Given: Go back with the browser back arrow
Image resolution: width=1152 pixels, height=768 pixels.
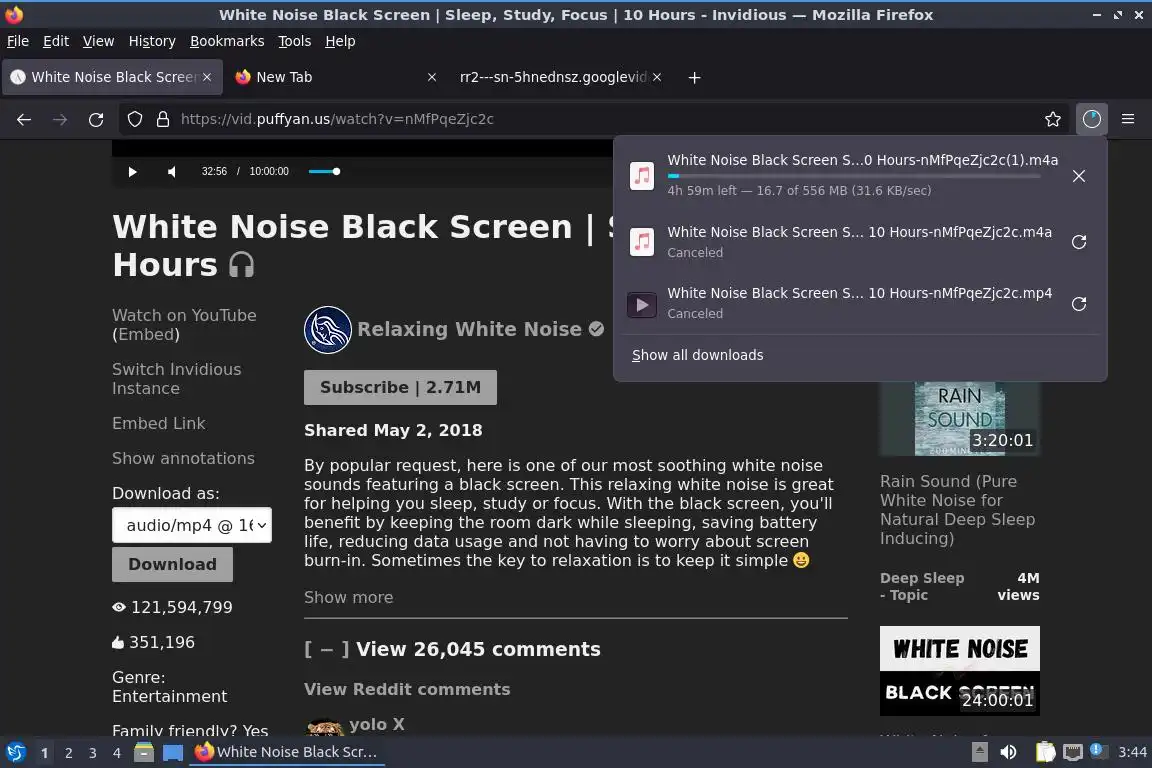Looking at the screenshot, I should tap(24, 119).
